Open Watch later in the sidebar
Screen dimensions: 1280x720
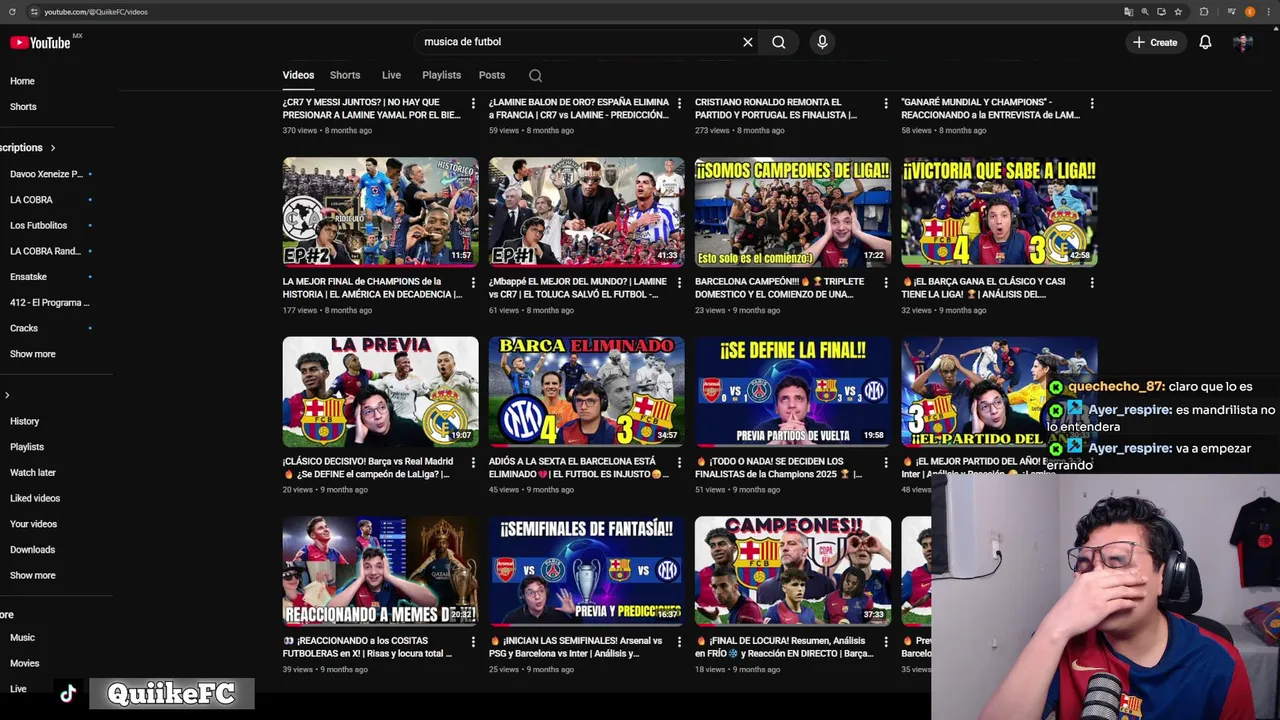[33, 473]
